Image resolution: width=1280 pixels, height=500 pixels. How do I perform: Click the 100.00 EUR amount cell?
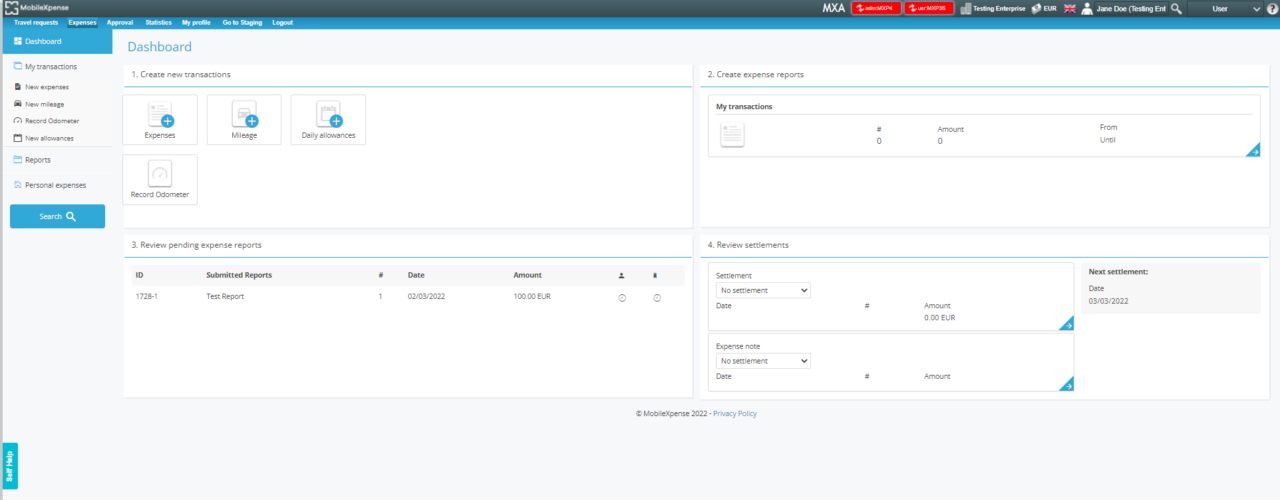click(532, 297)
